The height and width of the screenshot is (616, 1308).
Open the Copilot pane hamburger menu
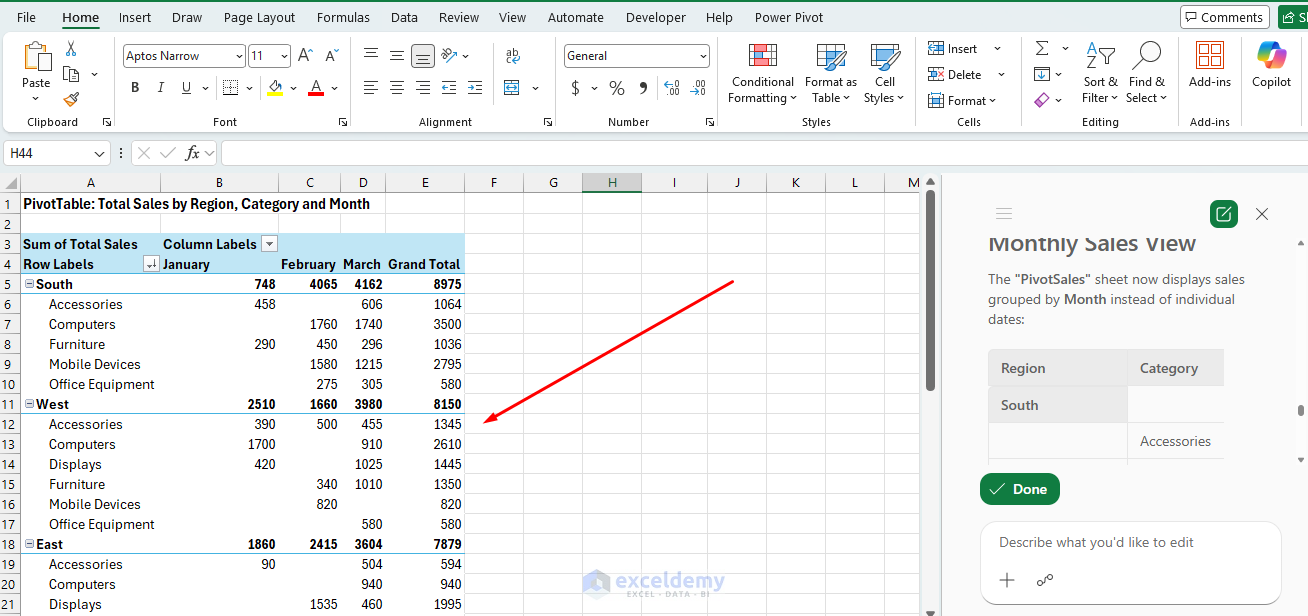tap(1004, 213)
